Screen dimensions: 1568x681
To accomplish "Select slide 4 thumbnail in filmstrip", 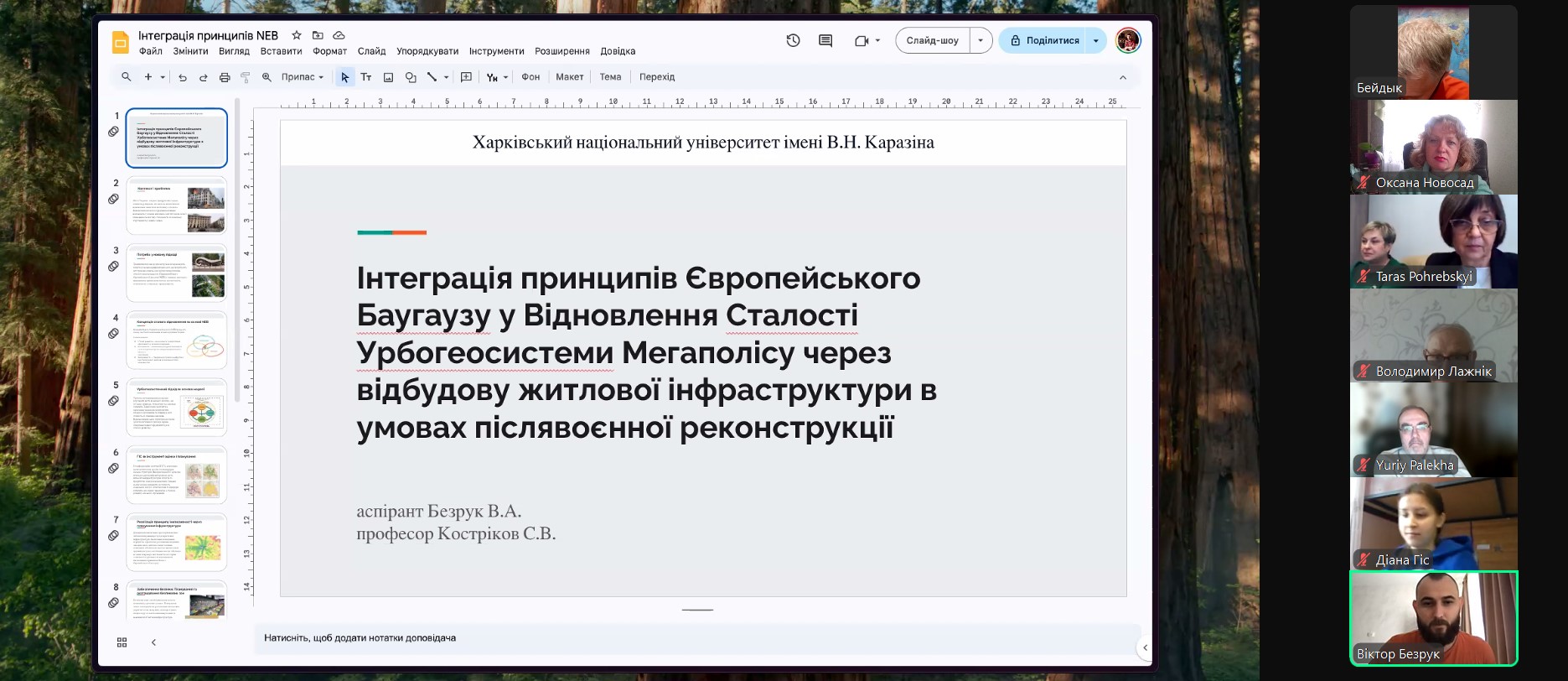I will 177,340.
